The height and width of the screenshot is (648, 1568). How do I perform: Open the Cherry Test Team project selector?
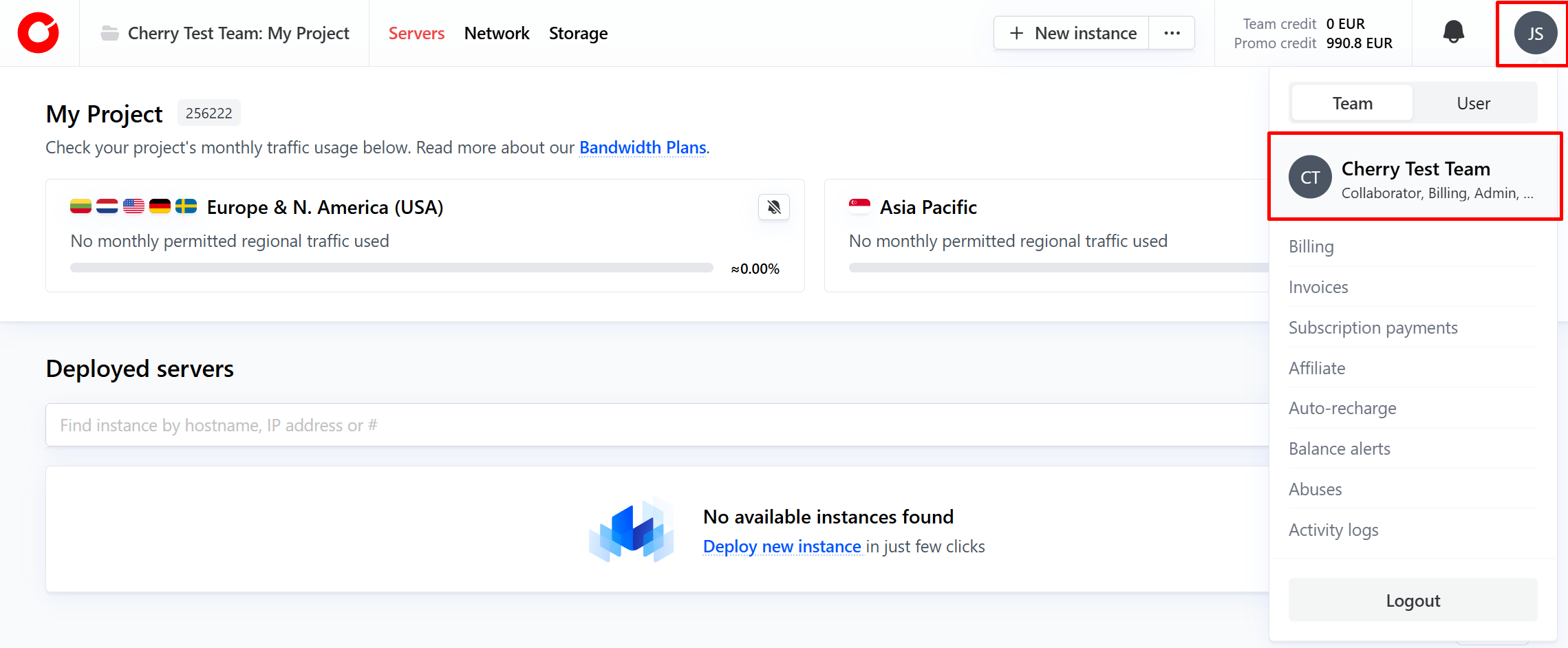238,33
